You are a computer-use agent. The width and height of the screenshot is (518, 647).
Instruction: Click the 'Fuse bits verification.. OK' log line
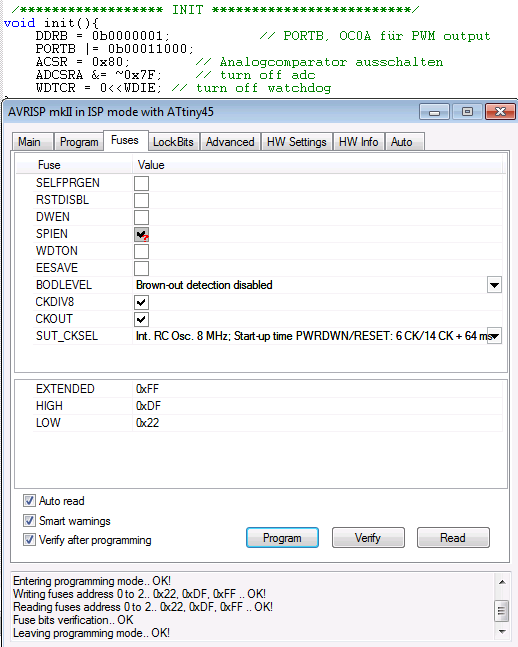coord(73,620)
